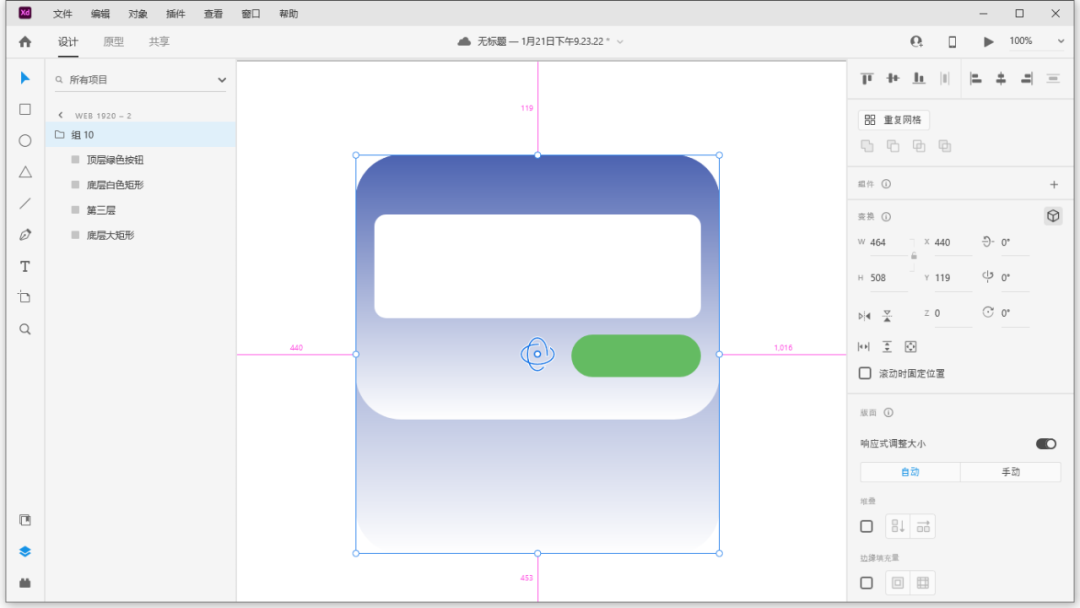Select the Polygon triangle tool
1080x608 pixels.
click(25, 172)
